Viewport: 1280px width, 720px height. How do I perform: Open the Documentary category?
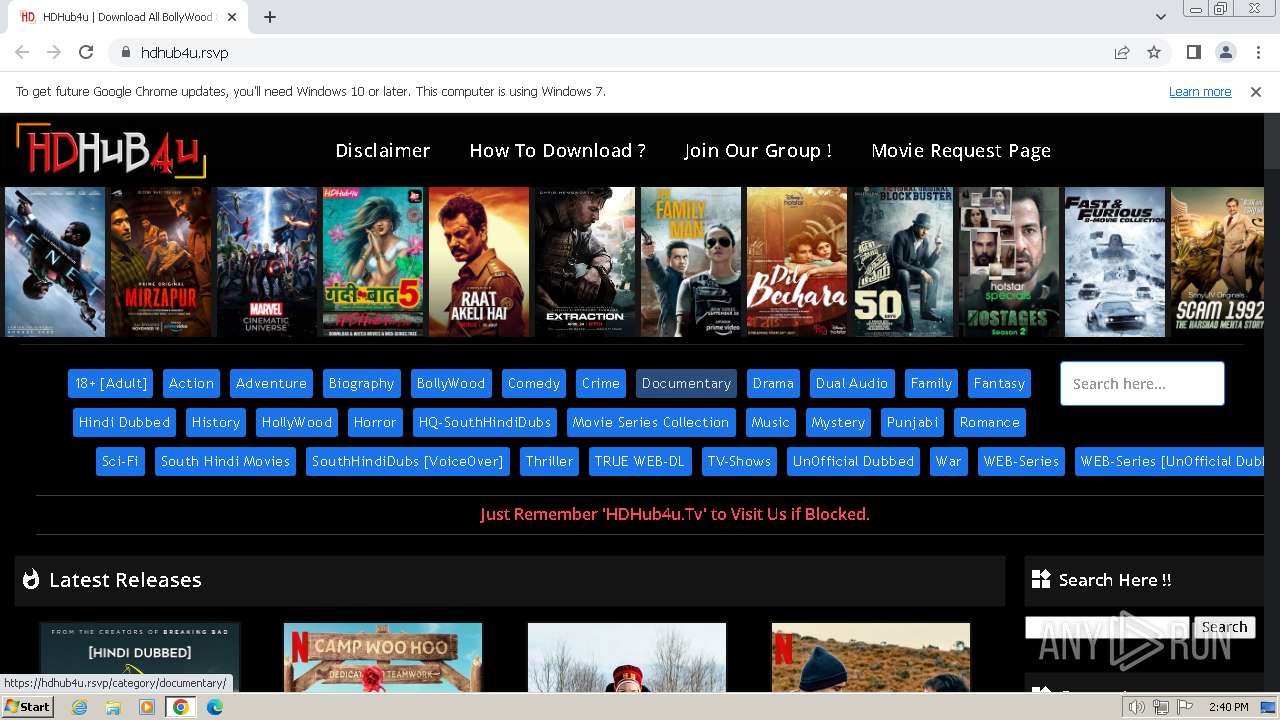tap(686, 384)
